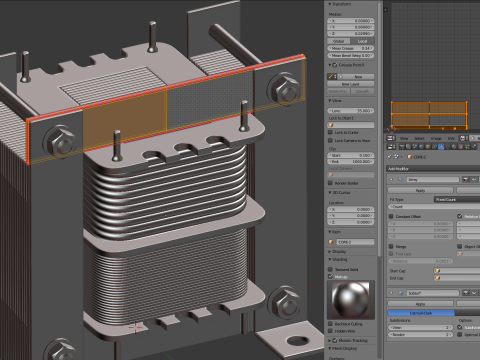Enable Lock Camera to View checkbox
The height and width of the screenshot is (360, 480).
[330, 141]
